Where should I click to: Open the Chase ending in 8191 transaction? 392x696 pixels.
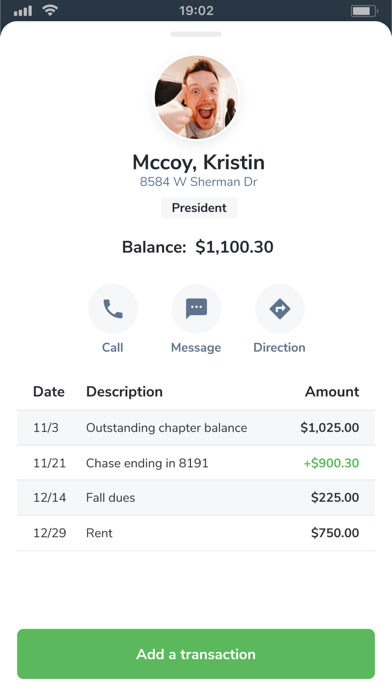(196, 463)
